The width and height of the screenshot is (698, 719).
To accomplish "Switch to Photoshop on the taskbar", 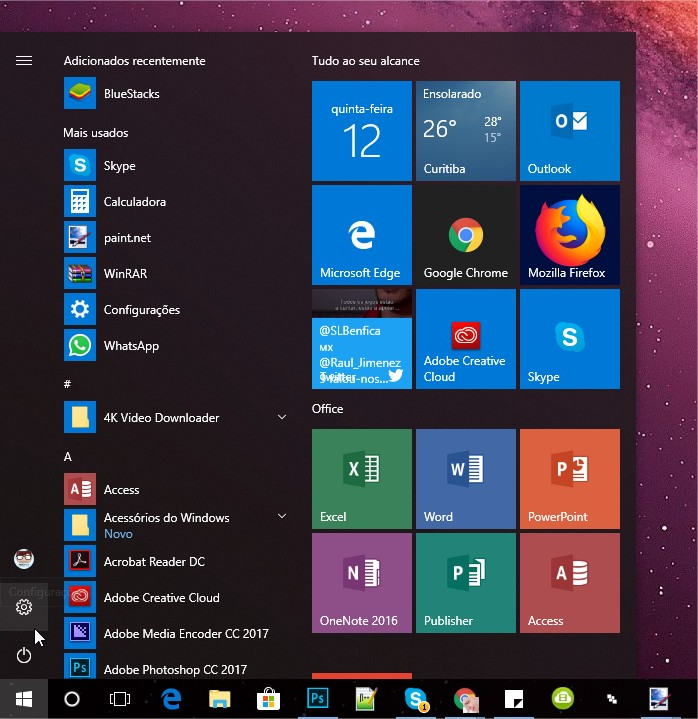I will tap(317, 699).
